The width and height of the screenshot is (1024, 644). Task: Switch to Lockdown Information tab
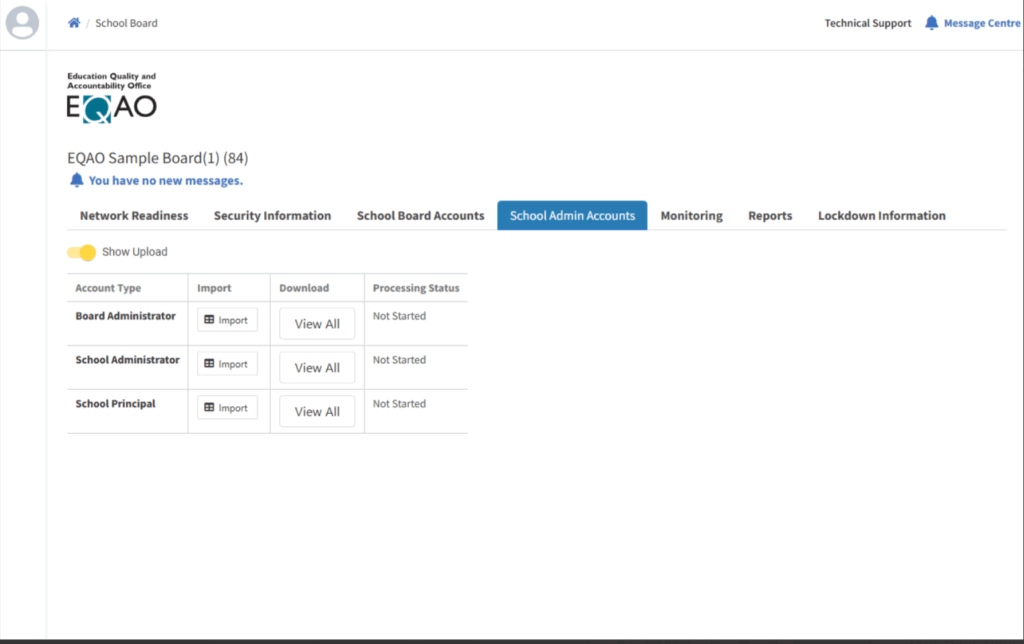click(x=881, y=216)
